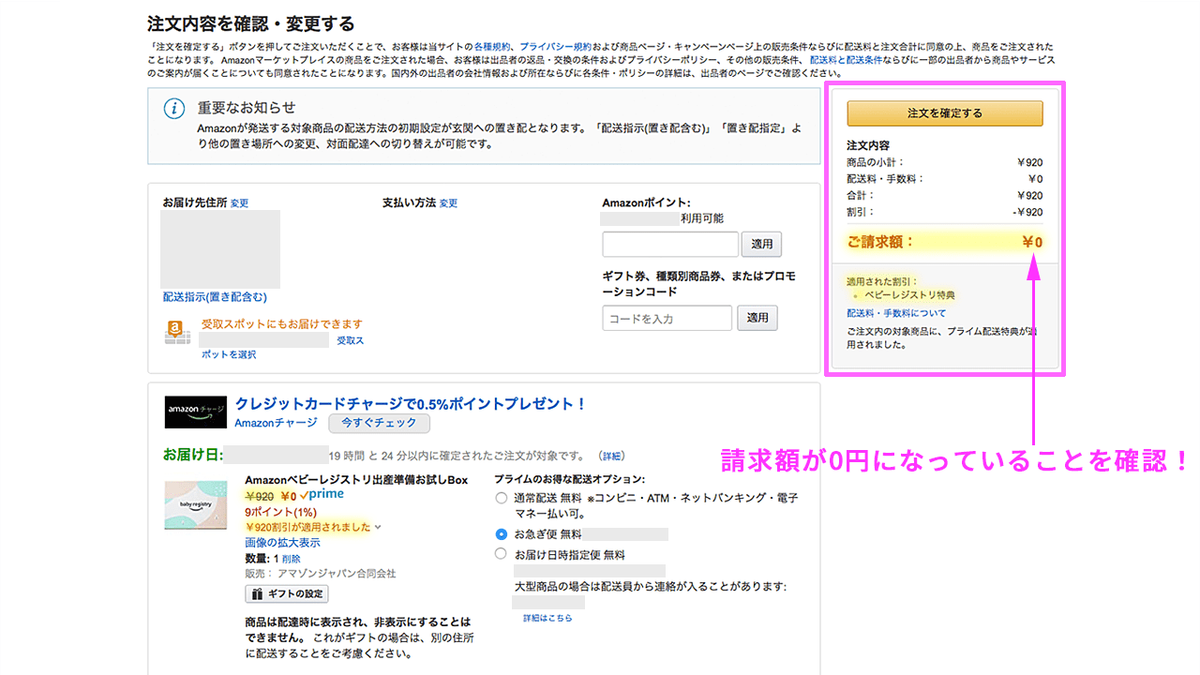Open プライバシー規約 link in the notice

(555, 47)
